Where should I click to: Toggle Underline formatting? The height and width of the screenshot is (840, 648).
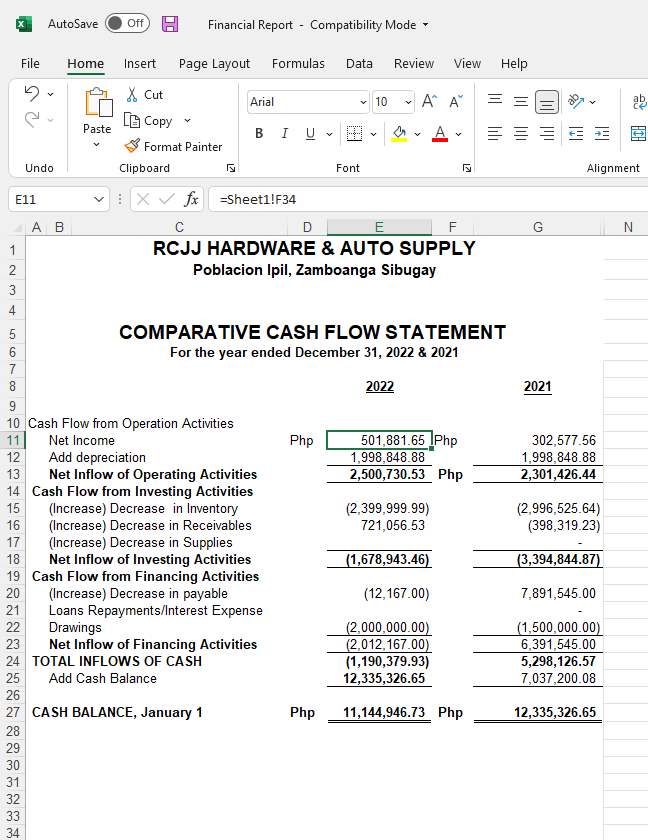(x=310, y=133)
